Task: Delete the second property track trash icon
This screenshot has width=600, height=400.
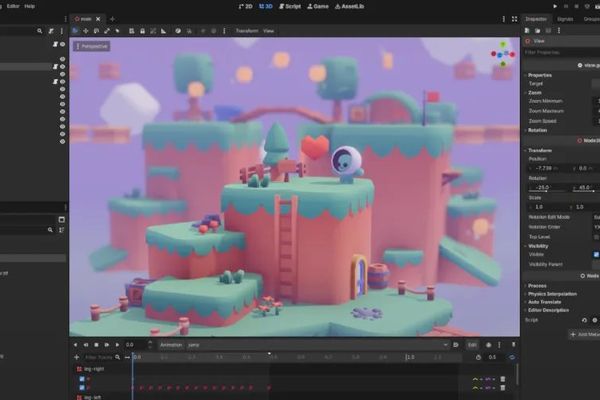Action: (x=503, y=388)
